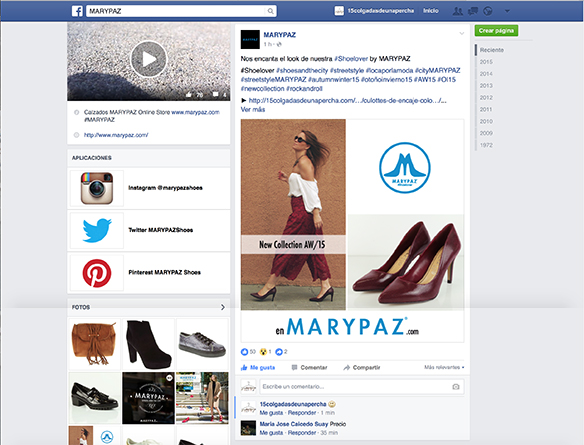The image size is (584, 445).
Task: Click the MARYPAZ search input field
Action: tap(177, 11)
